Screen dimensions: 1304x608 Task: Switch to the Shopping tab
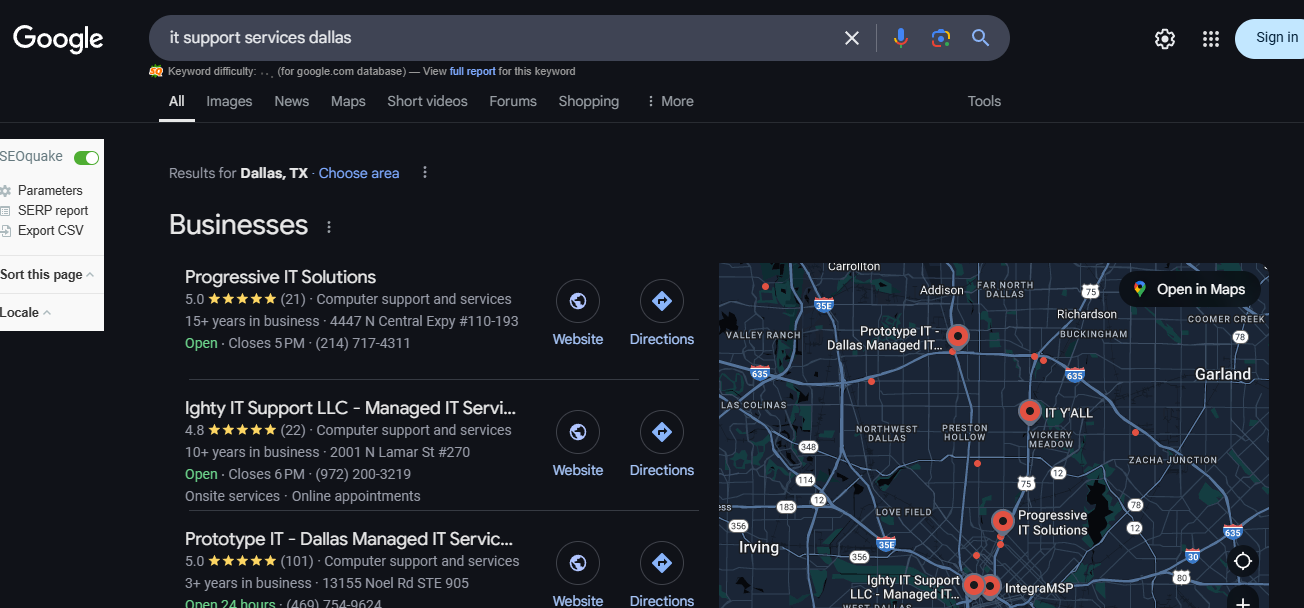[589, 101]
